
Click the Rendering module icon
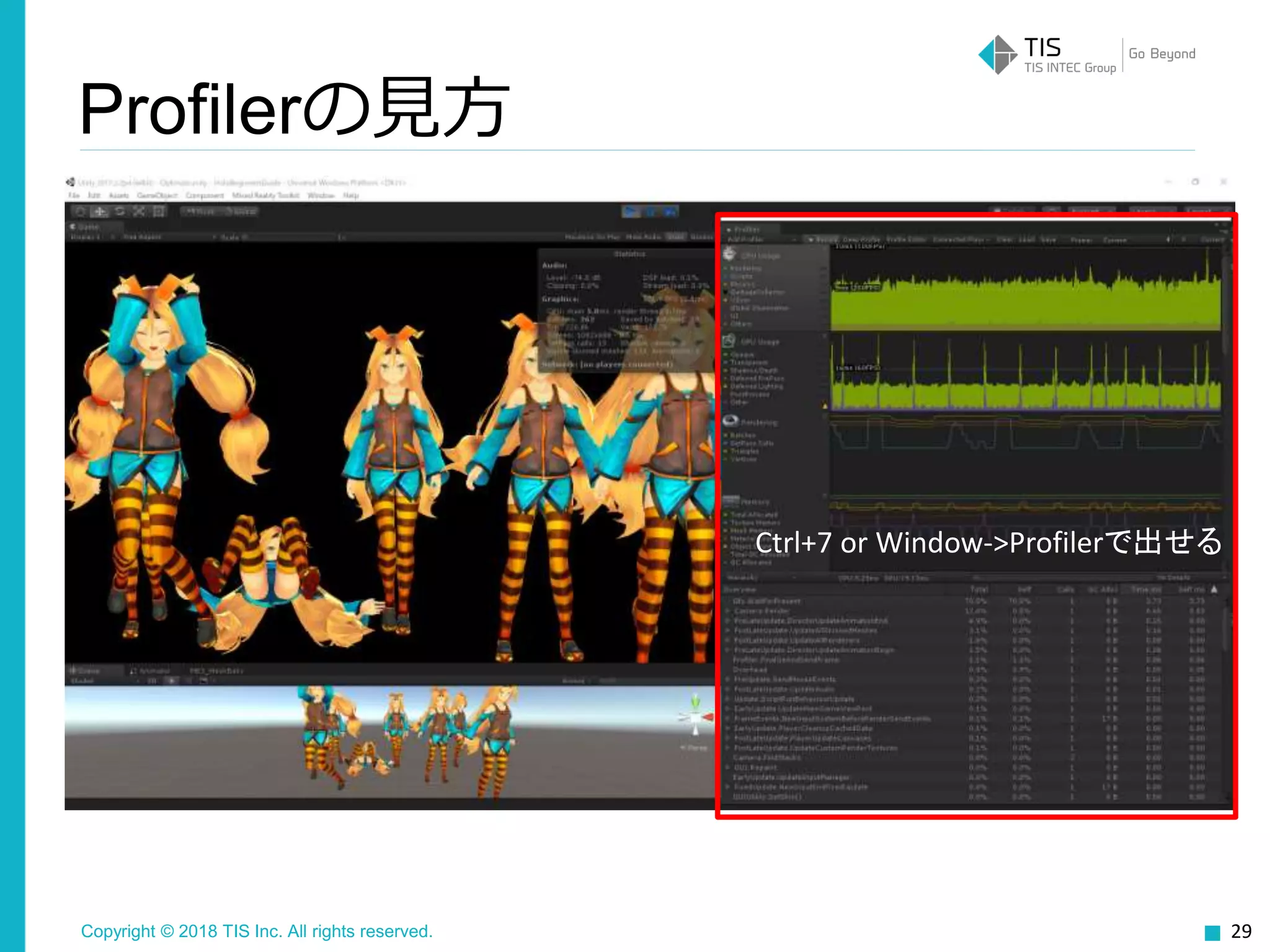click(x=730, y=421)
